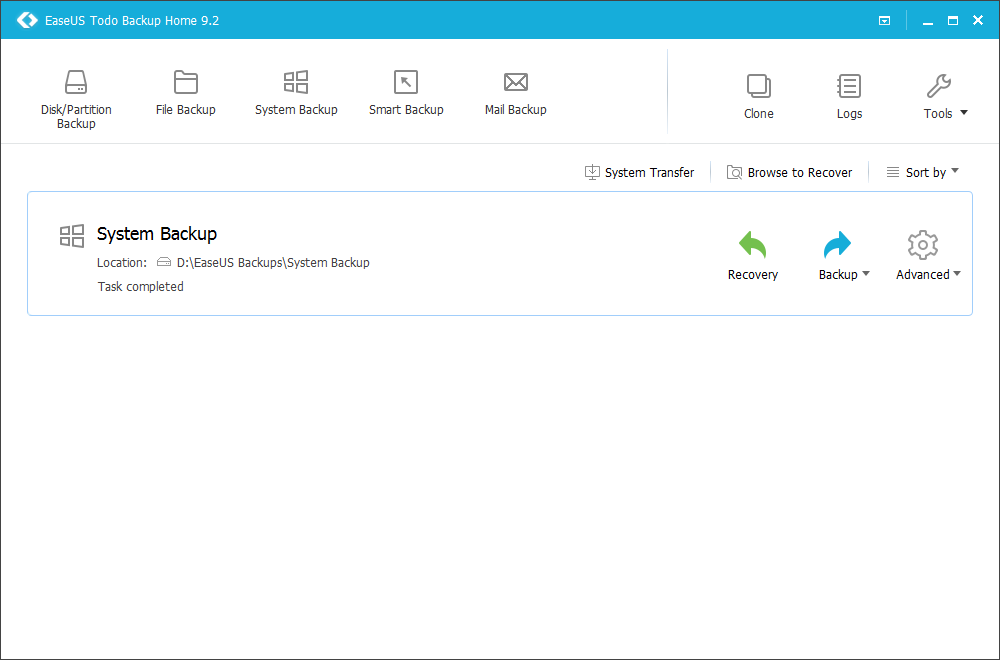1000x660 pixels.
Task: Open Disk/Partition Backup
Action: click(x=76, y=99)
